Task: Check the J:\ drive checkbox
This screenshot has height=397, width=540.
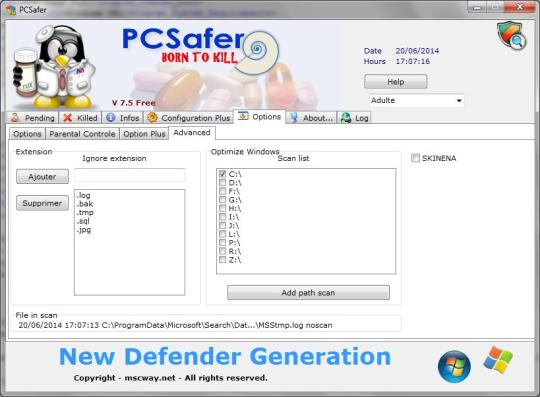Action: click(222, 226)
